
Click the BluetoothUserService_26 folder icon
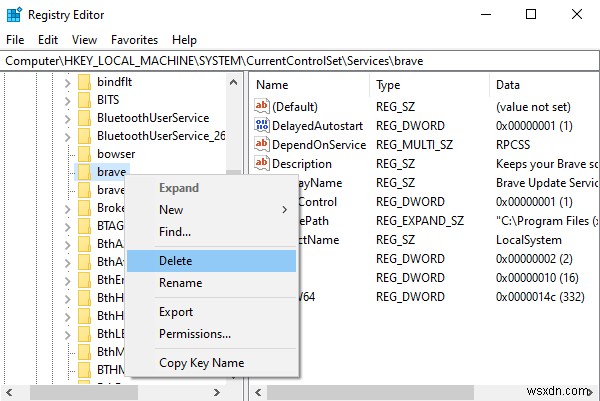click(x=84, y=136)
